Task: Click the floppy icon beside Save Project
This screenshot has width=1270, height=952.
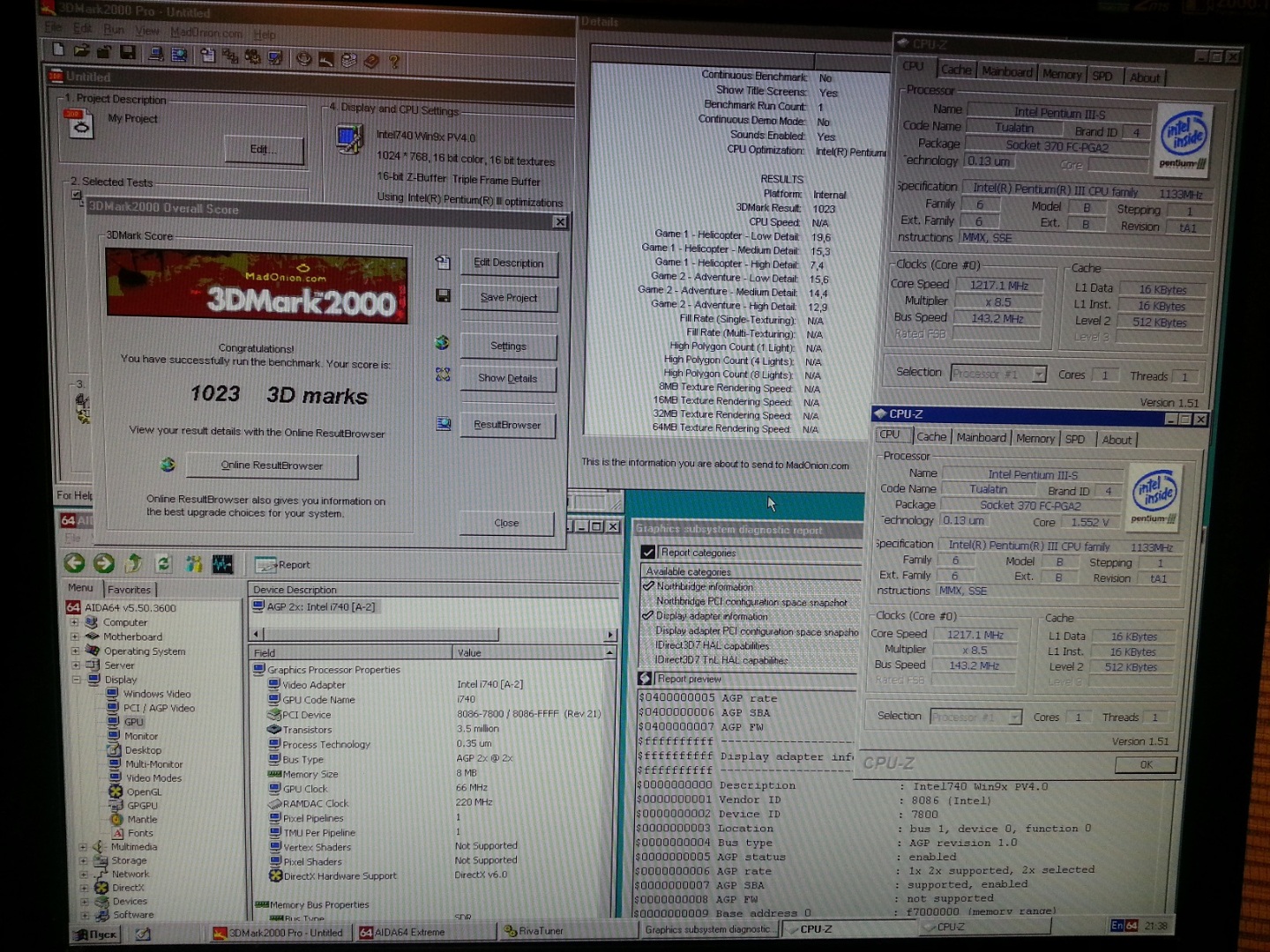Action: coord(443,295)
